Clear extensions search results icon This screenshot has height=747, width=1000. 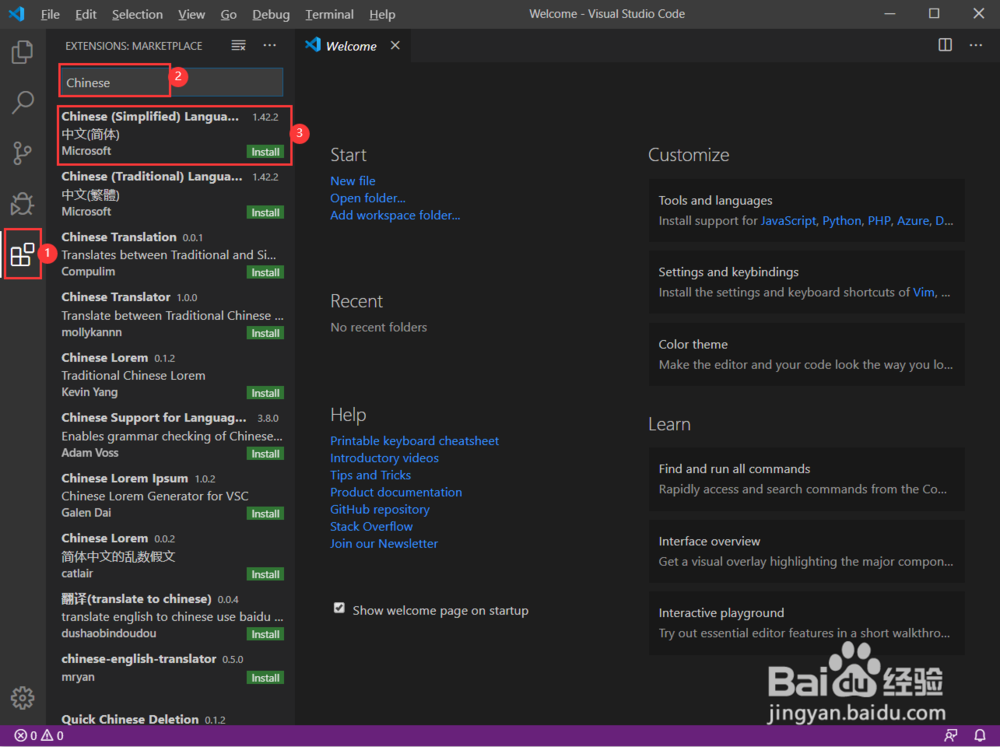(x=239, y=45)
